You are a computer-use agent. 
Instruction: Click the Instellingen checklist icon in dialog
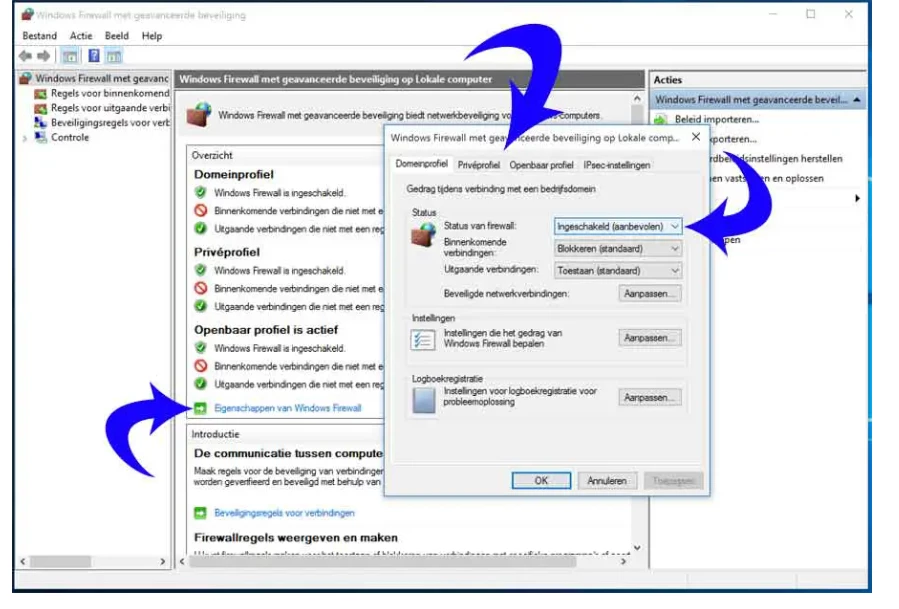pos(423,339)
